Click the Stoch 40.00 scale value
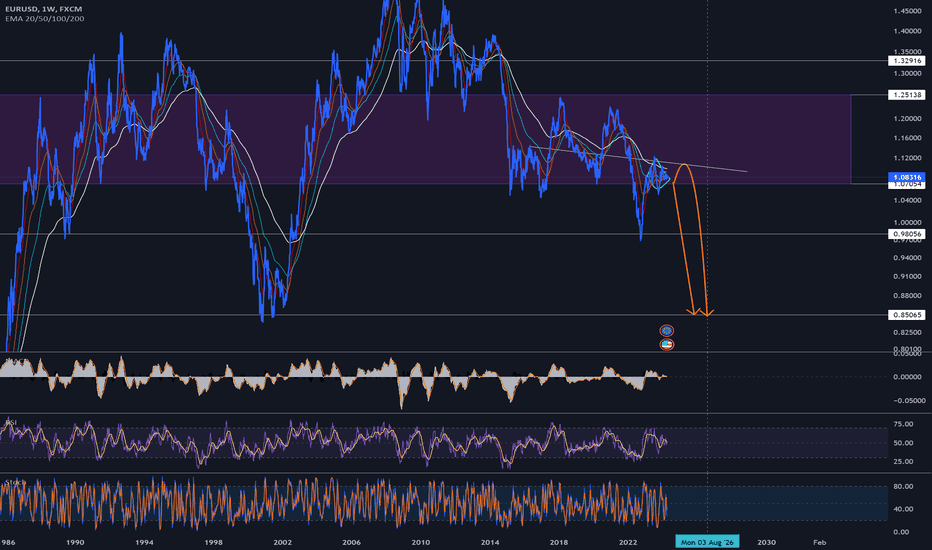 [903, 509]
